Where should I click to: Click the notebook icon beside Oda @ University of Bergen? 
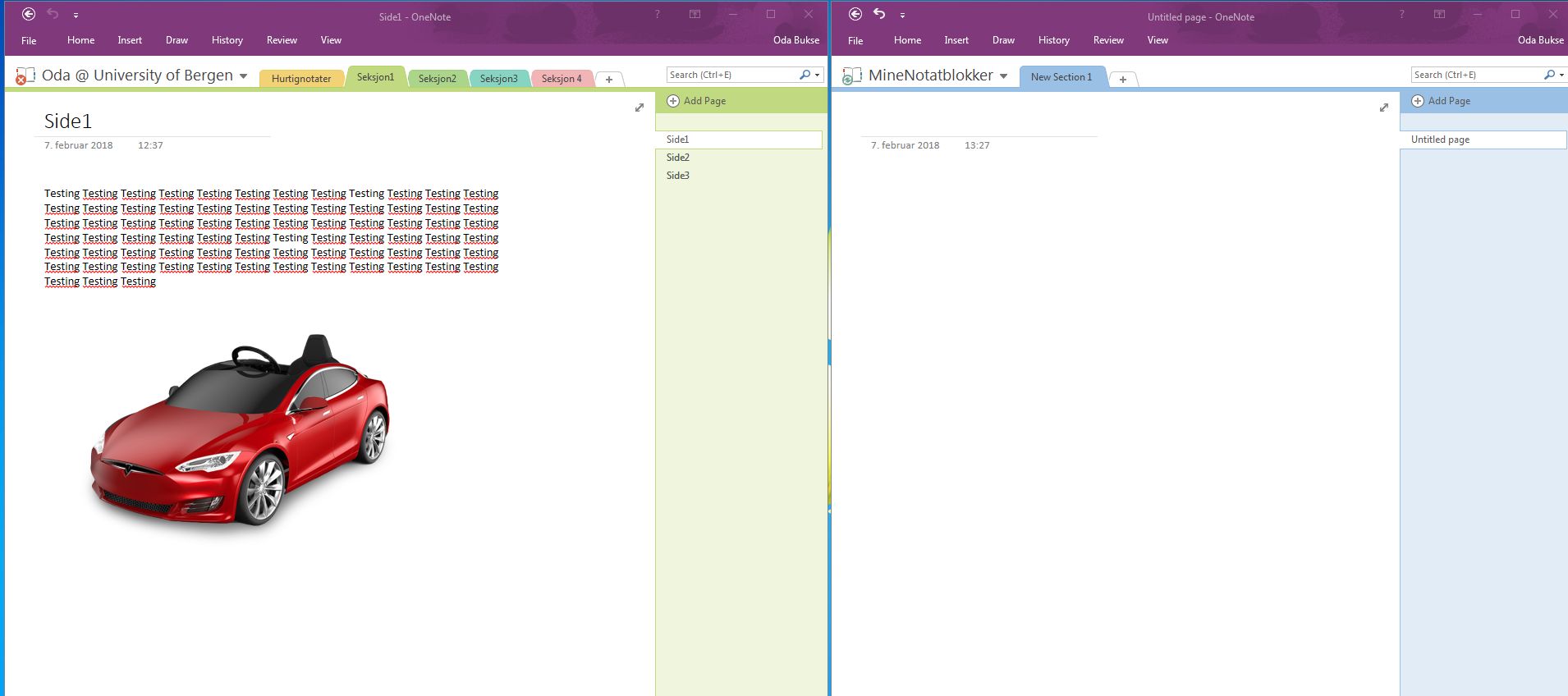click(25, 76)
